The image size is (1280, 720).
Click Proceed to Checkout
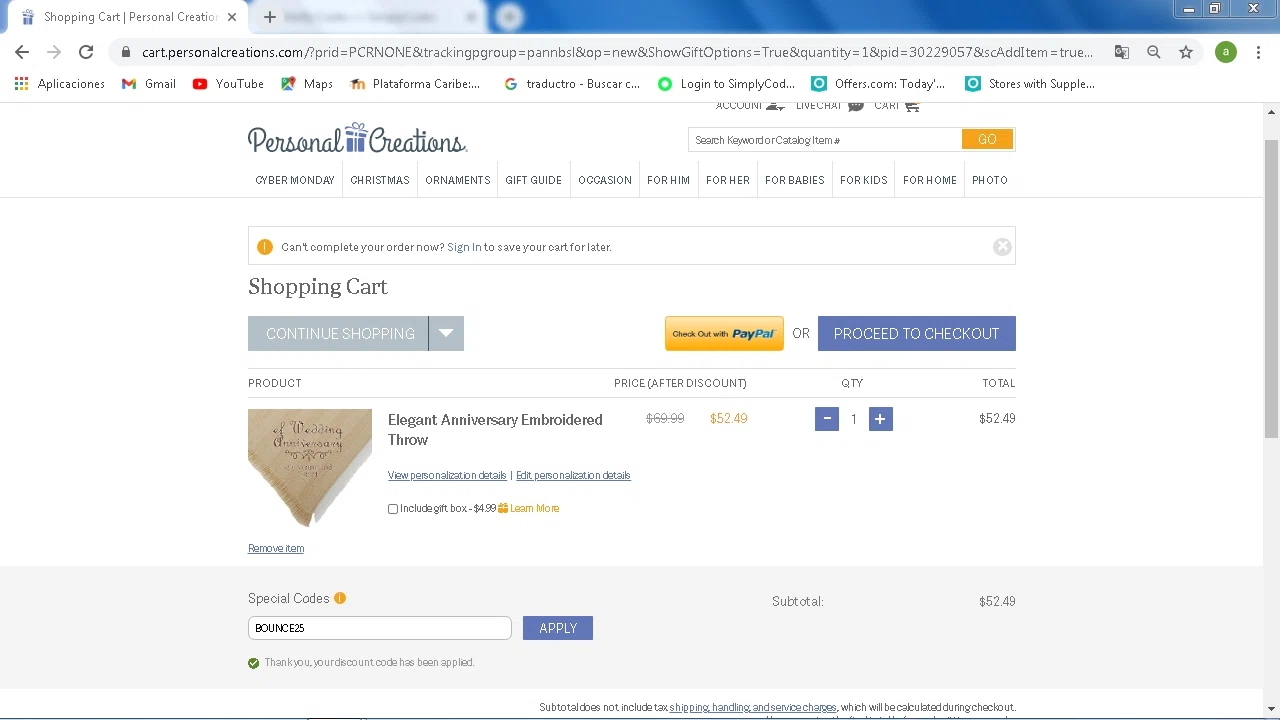pos(917,333)
